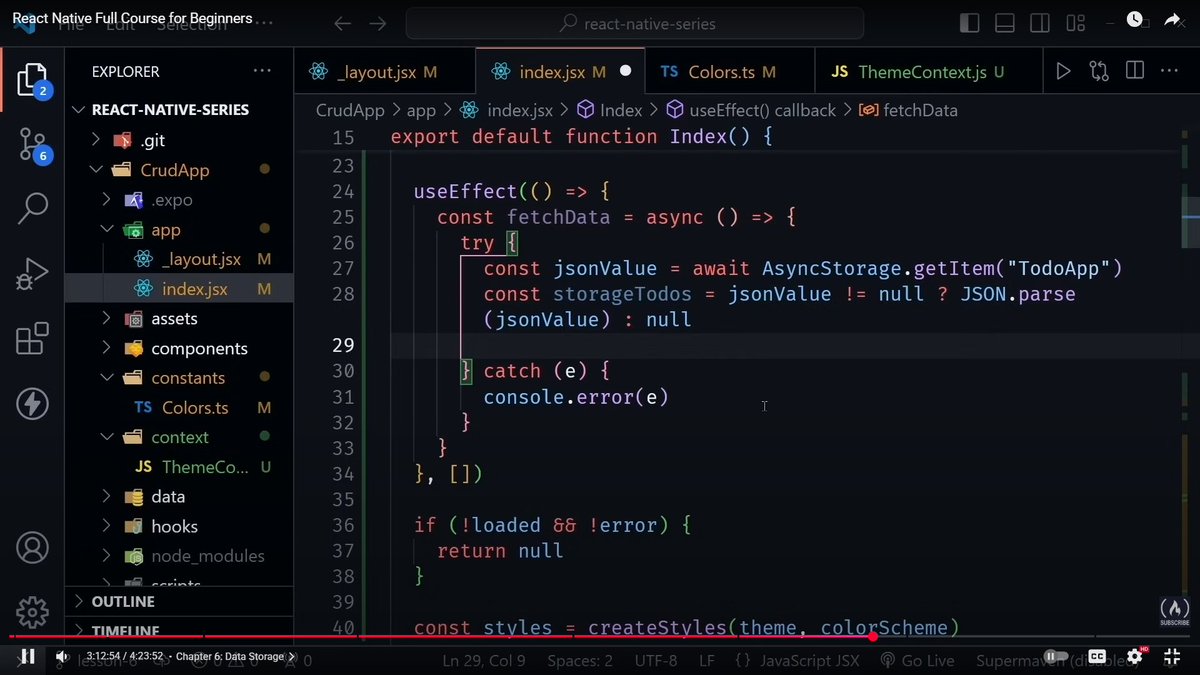Switch to the ThemeContext.js tab
Screen dimensions: 1200x675
(929, 71)
